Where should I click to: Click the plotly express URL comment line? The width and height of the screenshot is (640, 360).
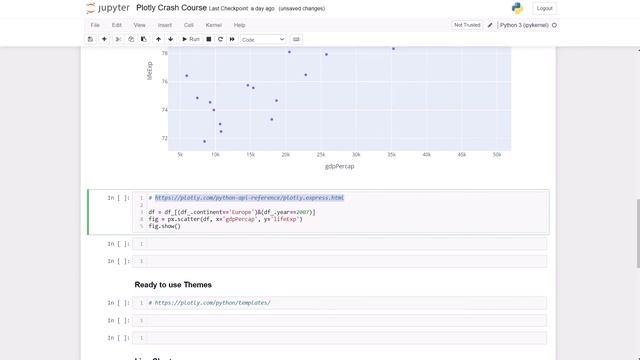(x=246, y=198)
